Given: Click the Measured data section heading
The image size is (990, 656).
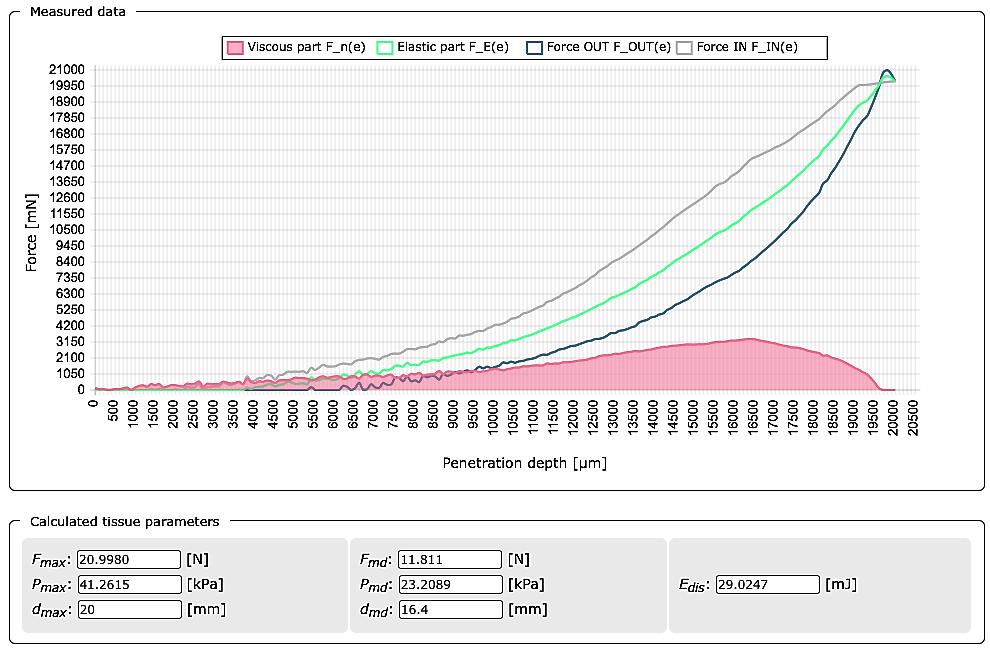Looking at the screenshot, I should click(78, 11).
